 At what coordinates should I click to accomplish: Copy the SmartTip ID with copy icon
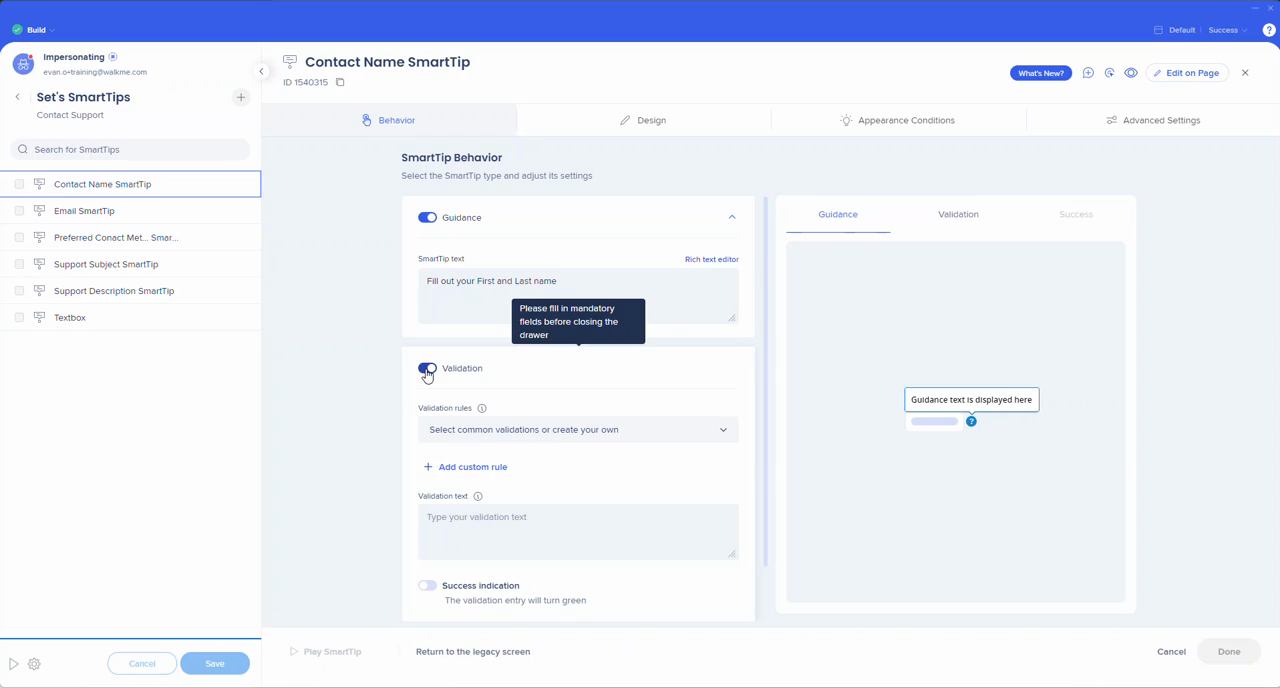340,82
